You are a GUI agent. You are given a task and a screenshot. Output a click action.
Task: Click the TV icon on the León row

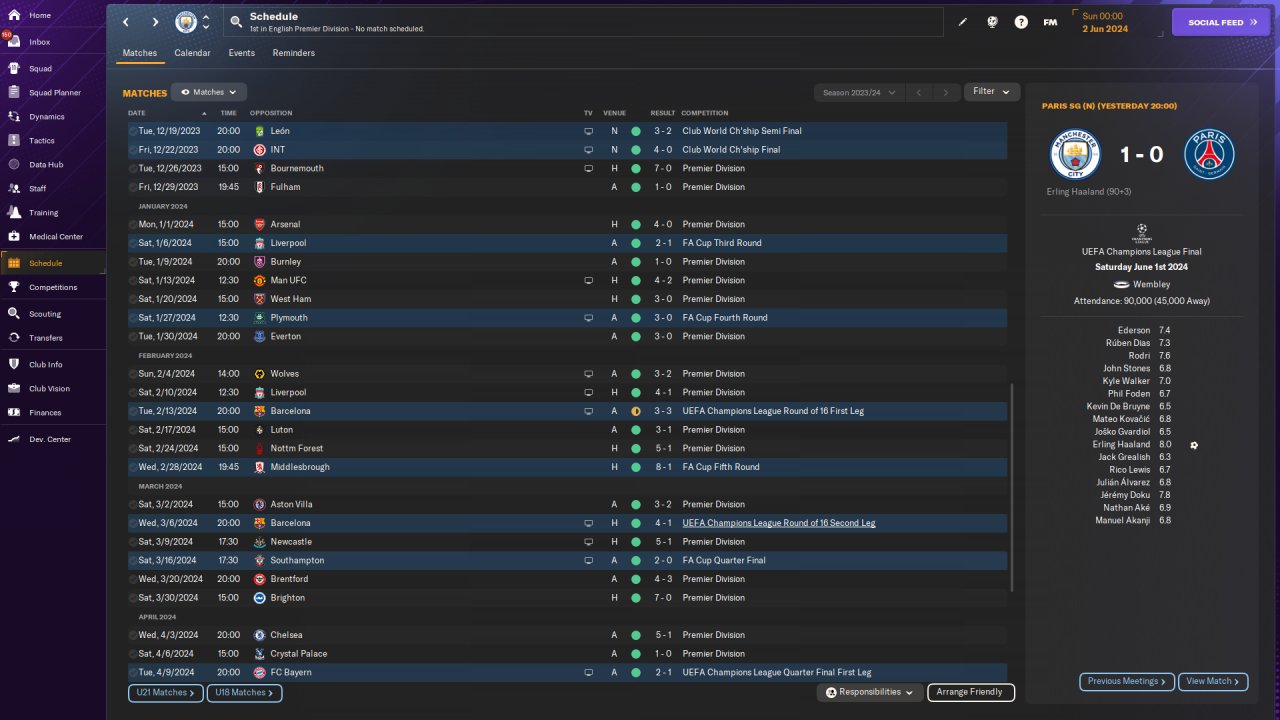coord(588,131)
